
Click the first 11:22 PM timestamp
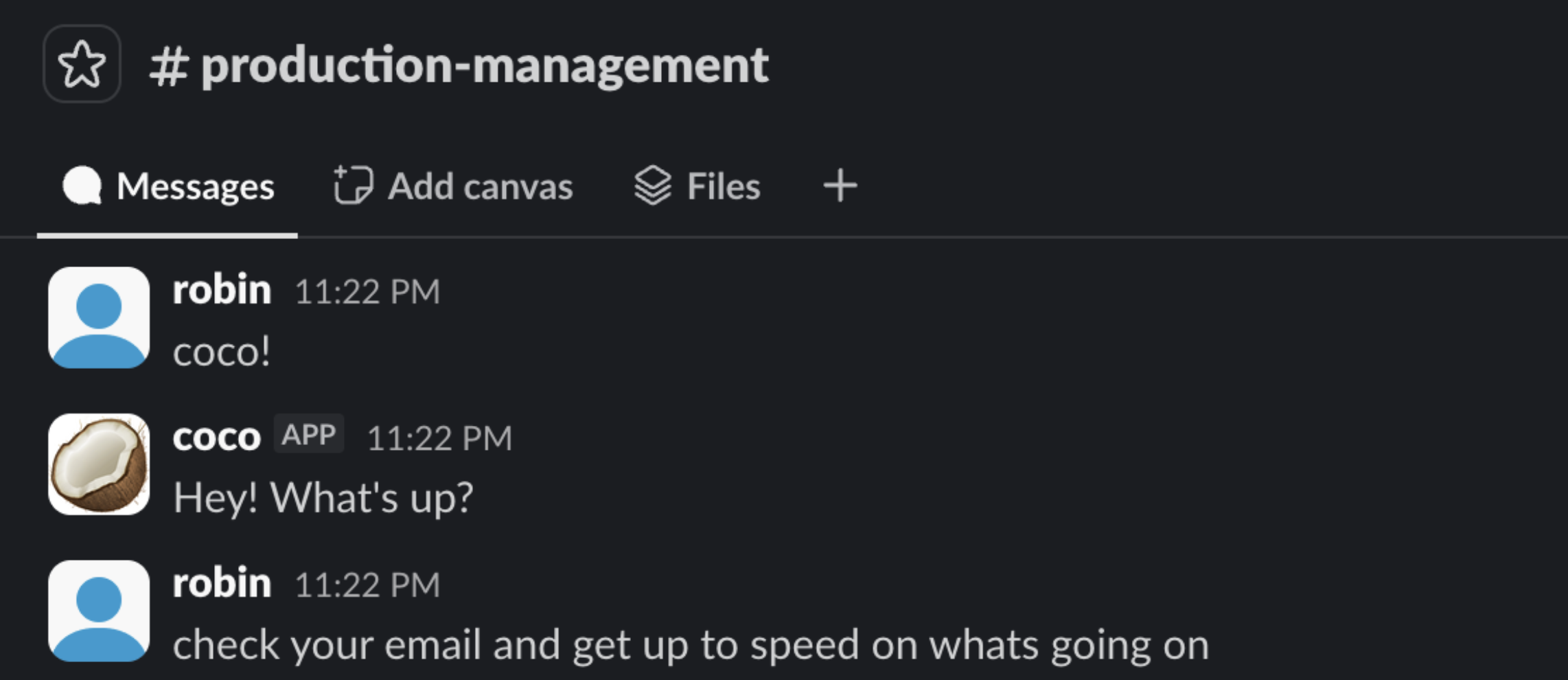367,292
